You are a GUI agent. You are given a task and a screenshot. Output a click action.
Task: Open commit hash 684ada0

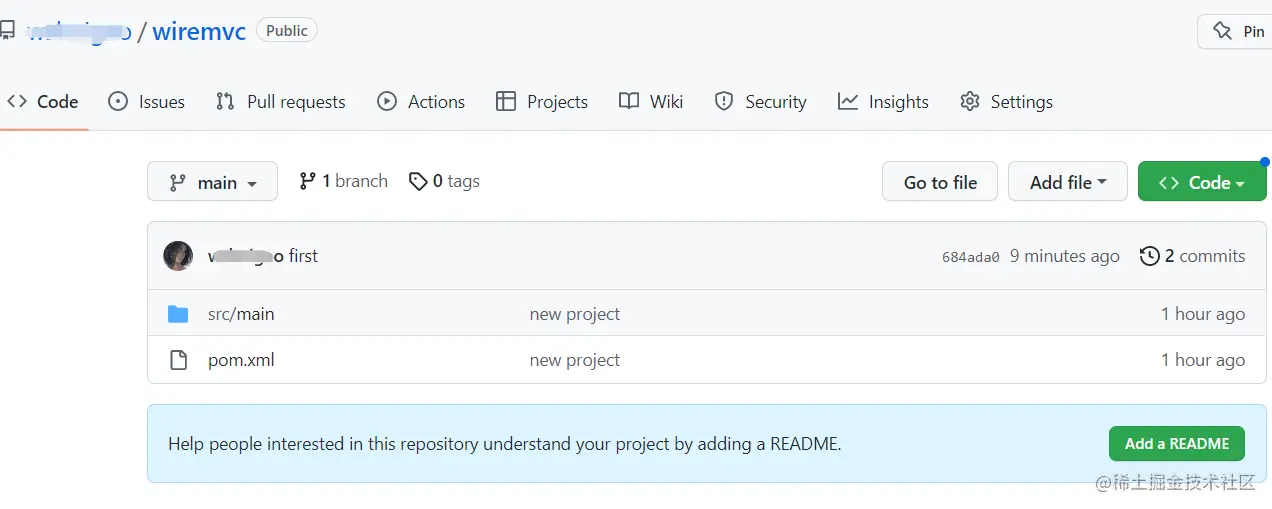pos(970,257)
